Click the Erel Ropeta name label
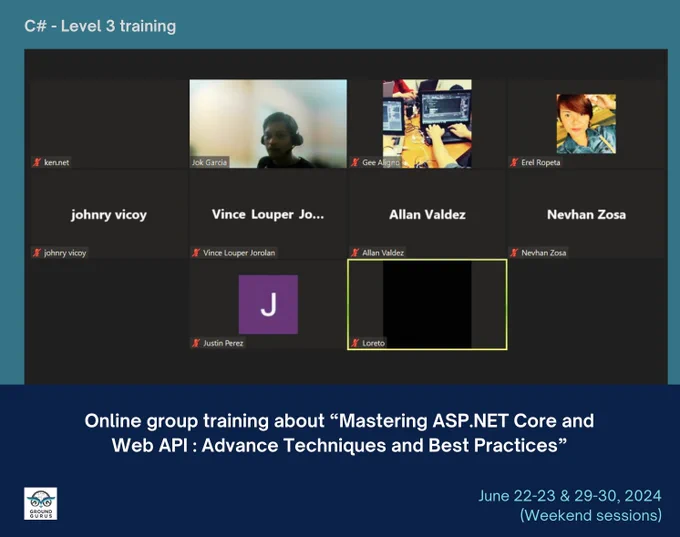680x537 pixels. tap(541, 162)
